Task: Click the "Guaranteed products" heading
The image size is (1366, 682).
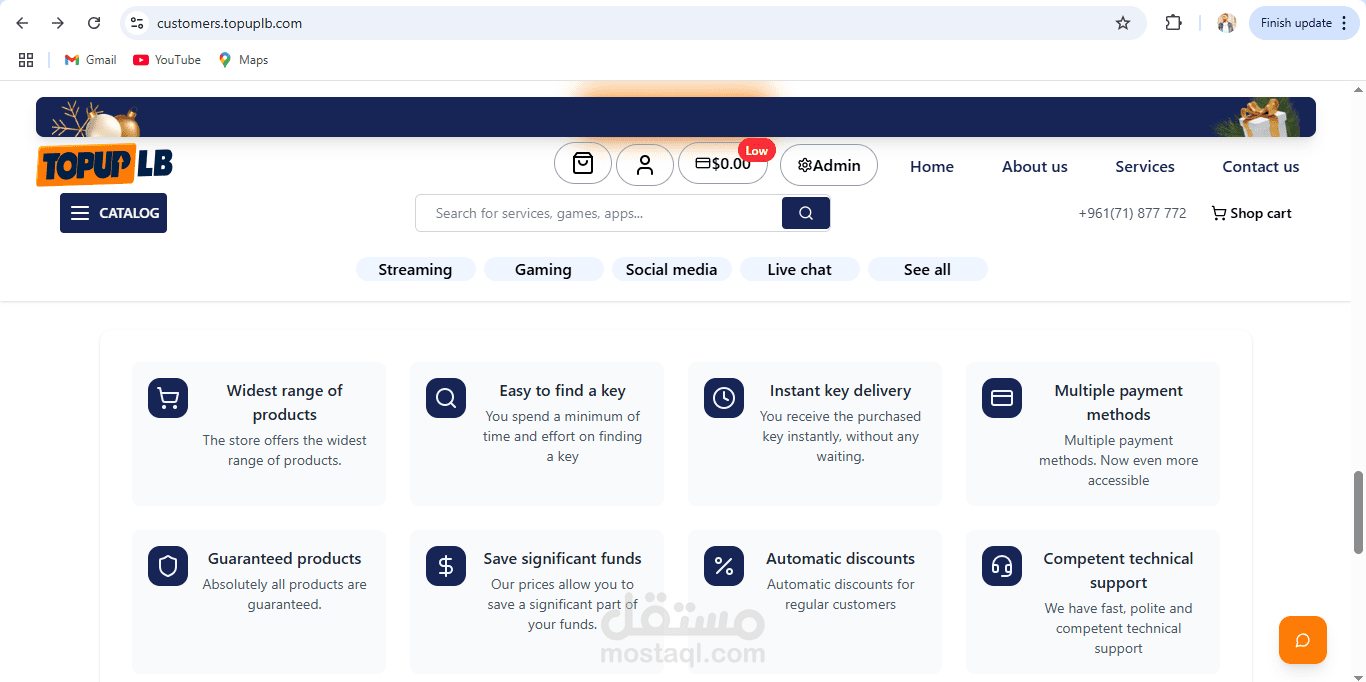Action: [x=284, y=559]
